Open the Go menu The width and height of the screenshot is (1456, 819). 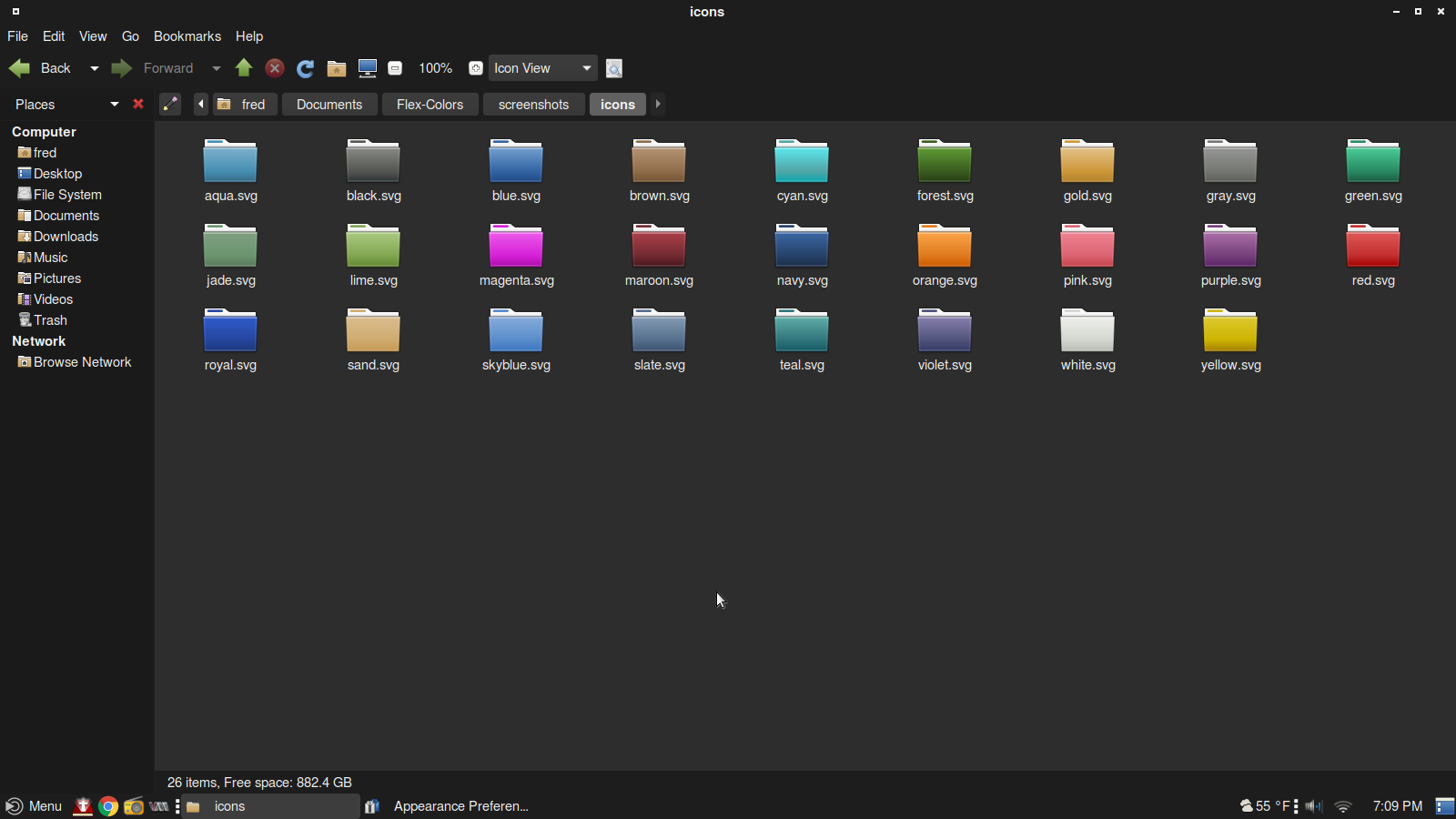(130, 36)
